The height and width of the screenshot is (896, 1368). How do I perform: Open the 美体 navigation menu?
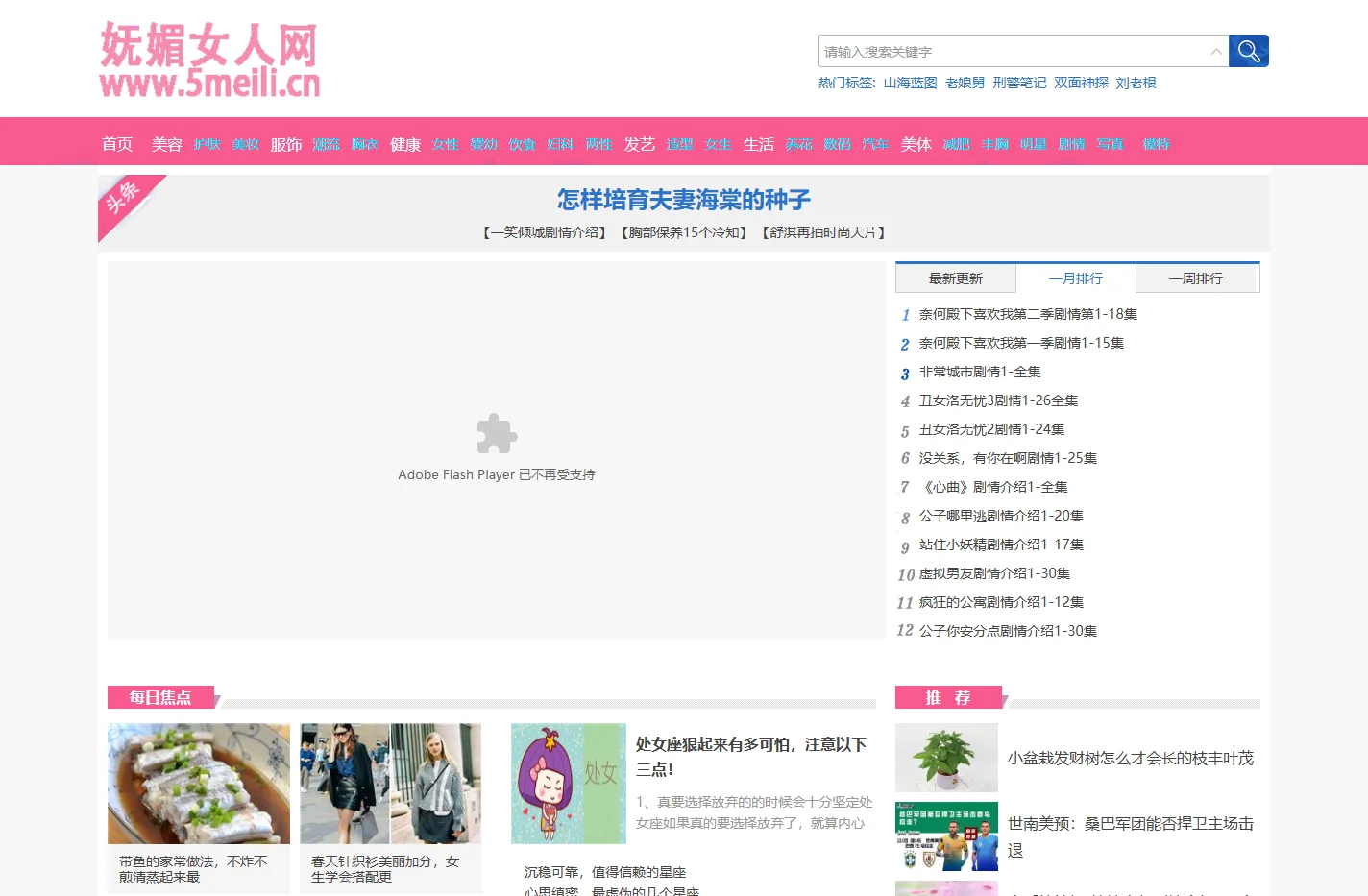(916, 144)
